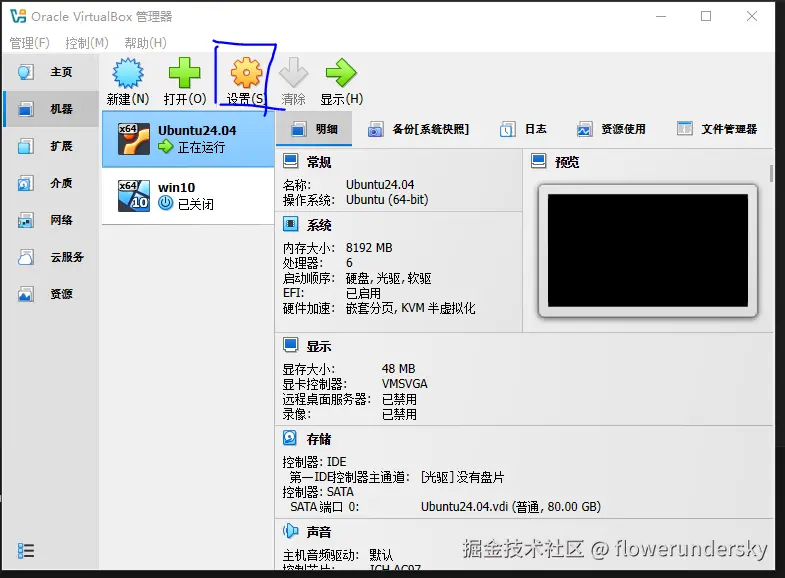Screen dimensions: 785x578
Task: Click the Preview (预览) section header
Action: click(567, 162)
